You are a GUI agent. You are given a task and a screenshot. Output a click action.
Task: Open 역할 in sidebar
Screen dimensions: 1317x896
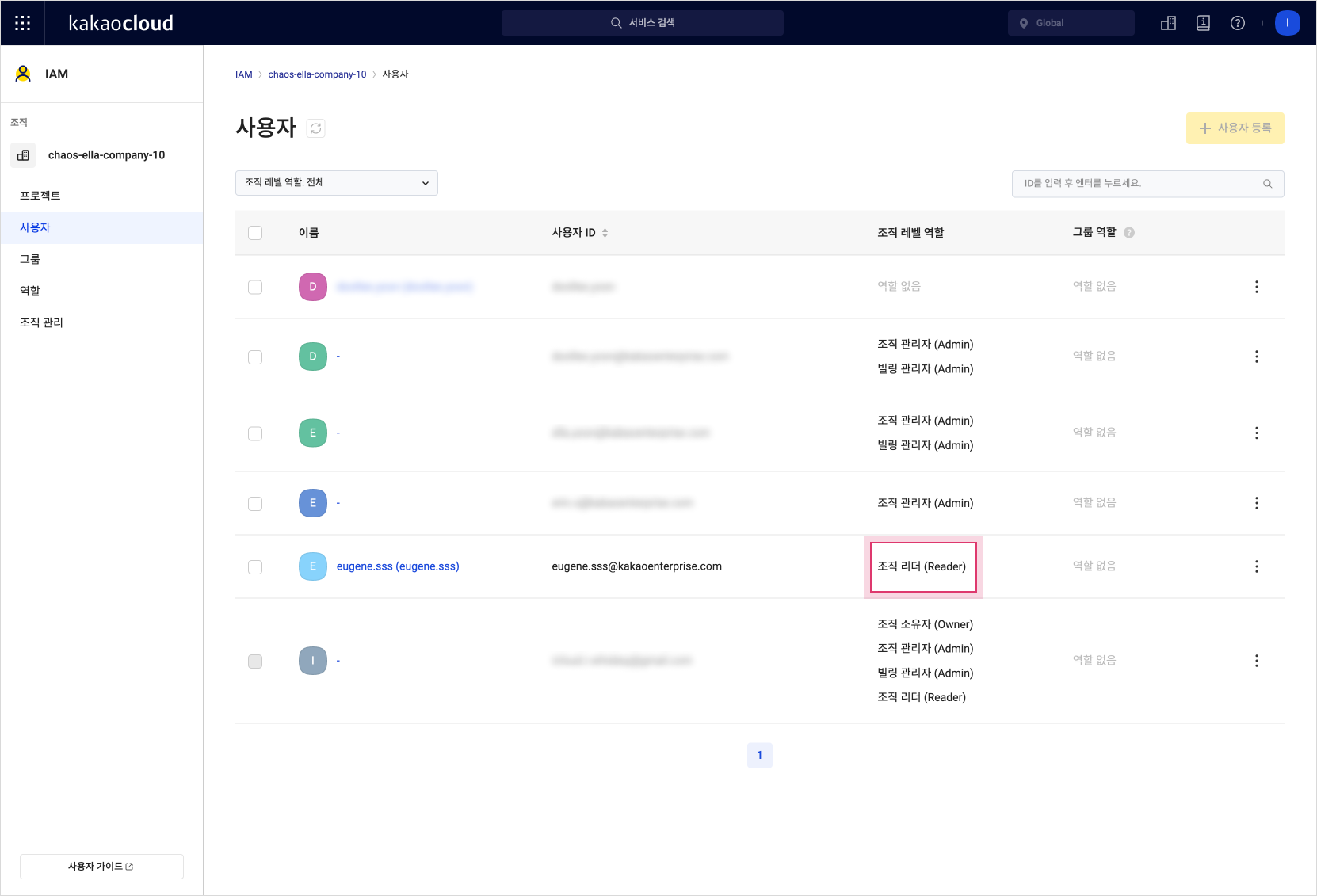pos(101,291)
